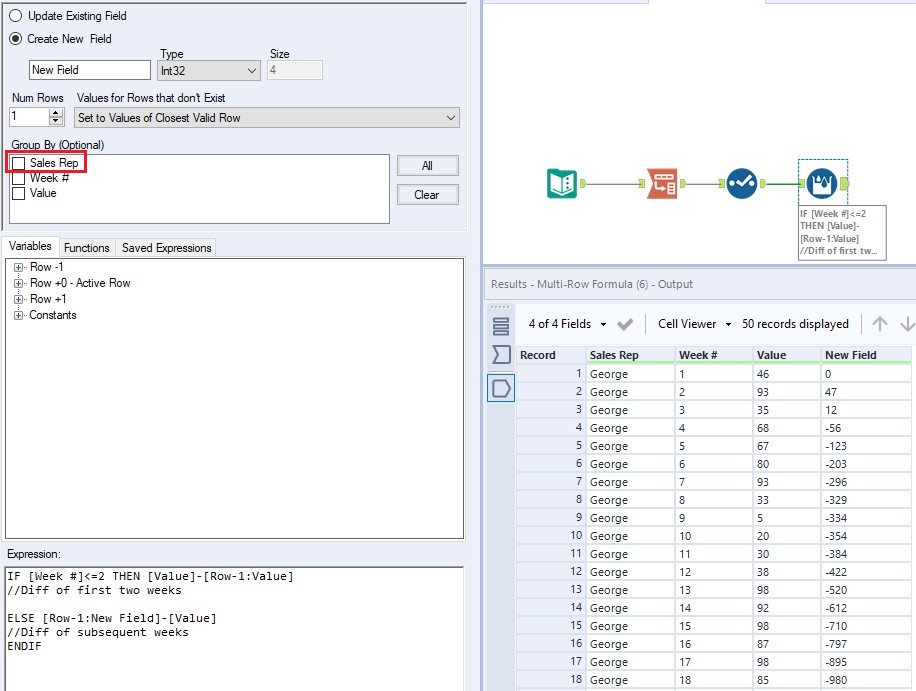The image size is (916, 691).
Task: Apply field selection with the green checkmark
Action: (625, 324)
